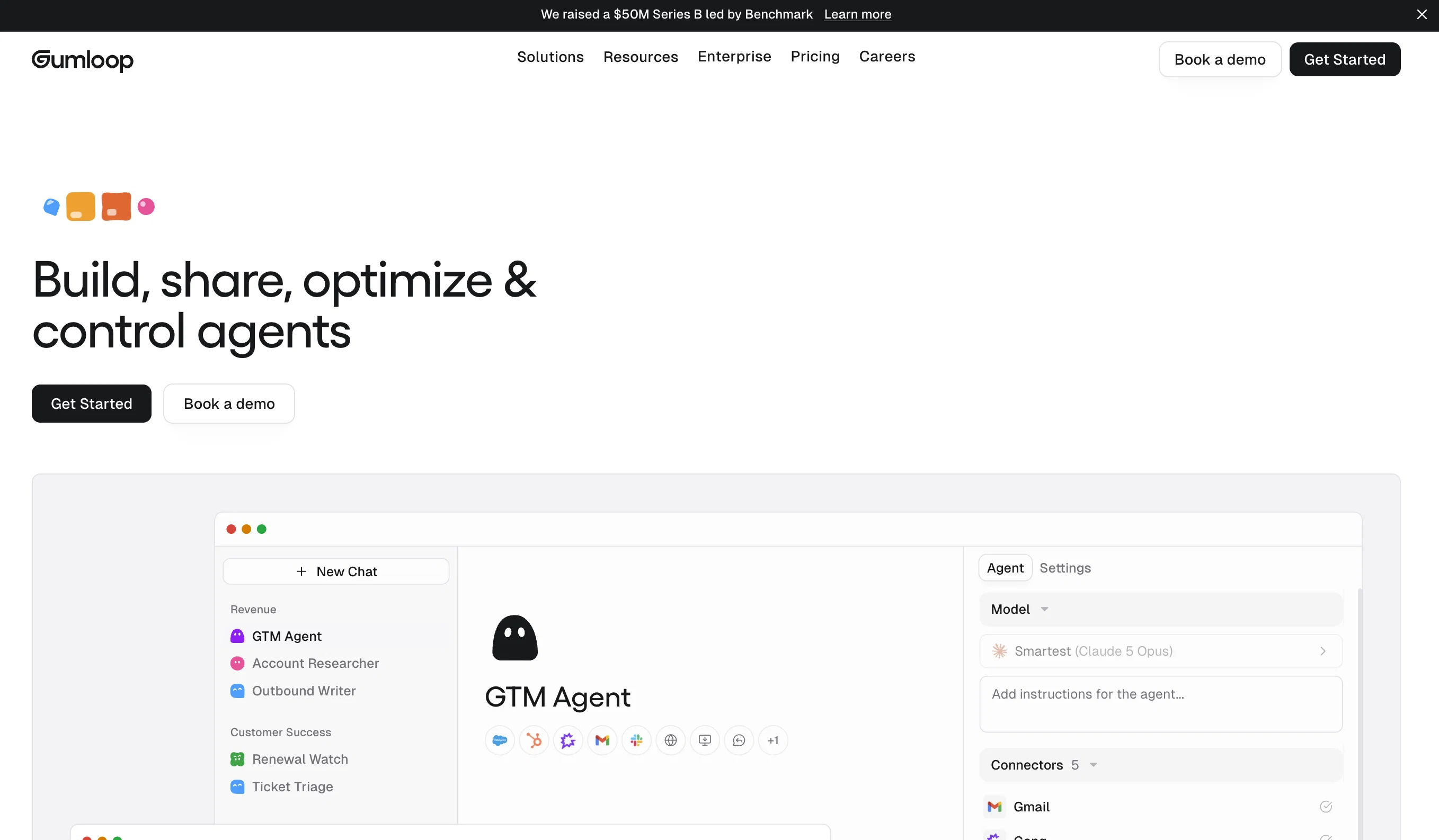
Task: Open the Smartest (Claude 5 Opus) model selector
Action: coord(1161,651)
